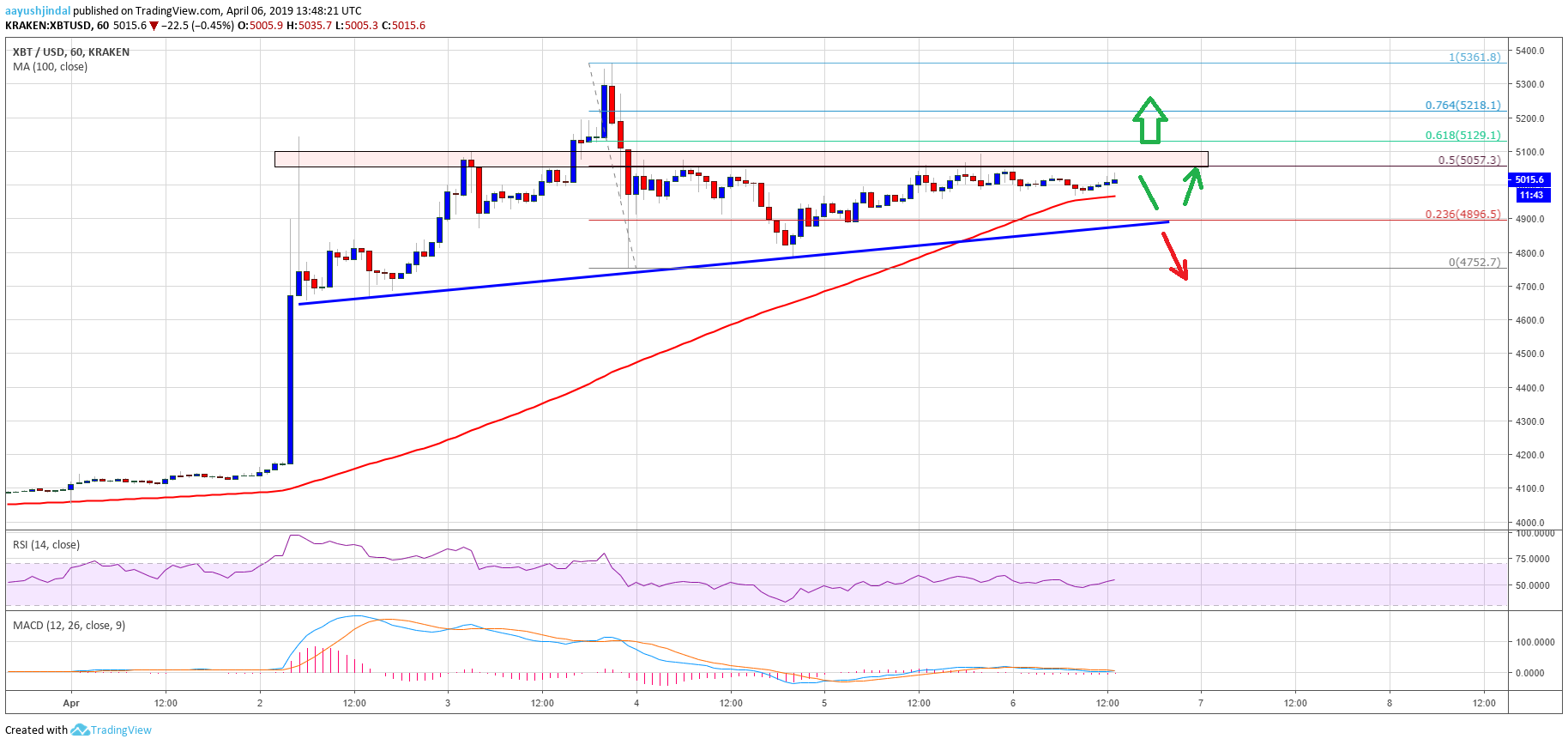Image resolution: width=1568 pixels, height=745 pixels.
Task: Select the XBT / USD, 60, KRAKEN legend
Action: (71, 52)
